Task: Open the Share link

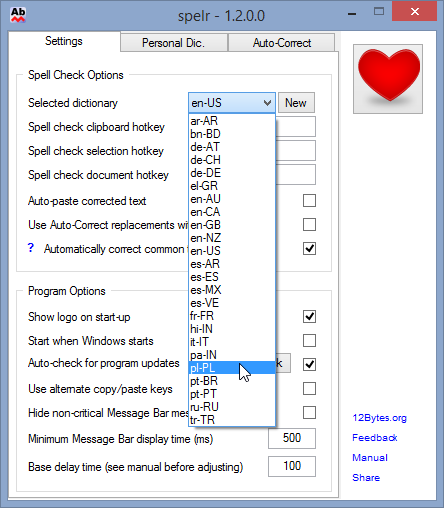Action: (366, 478)
